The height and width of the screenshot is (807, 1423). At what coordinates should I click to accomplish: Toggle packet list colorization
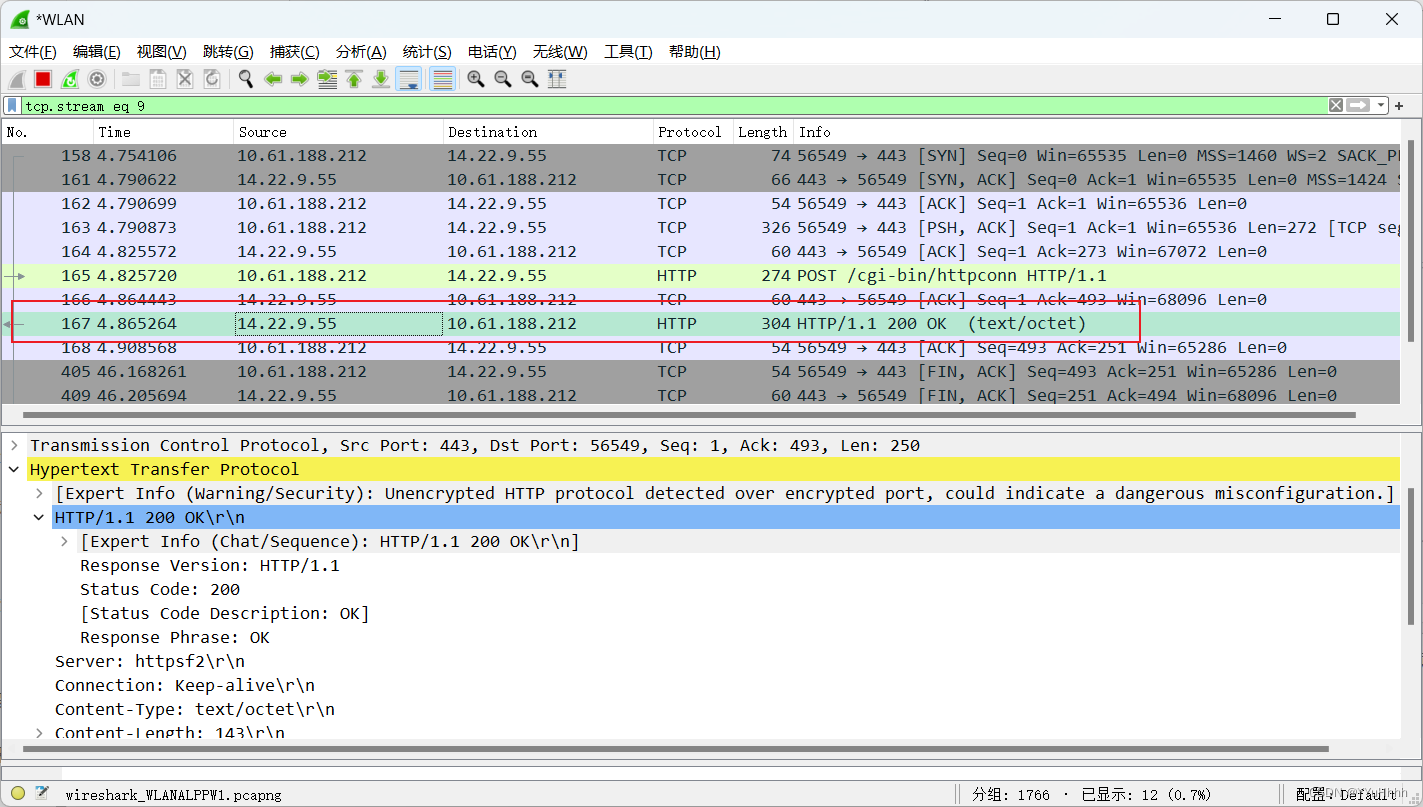442,79
